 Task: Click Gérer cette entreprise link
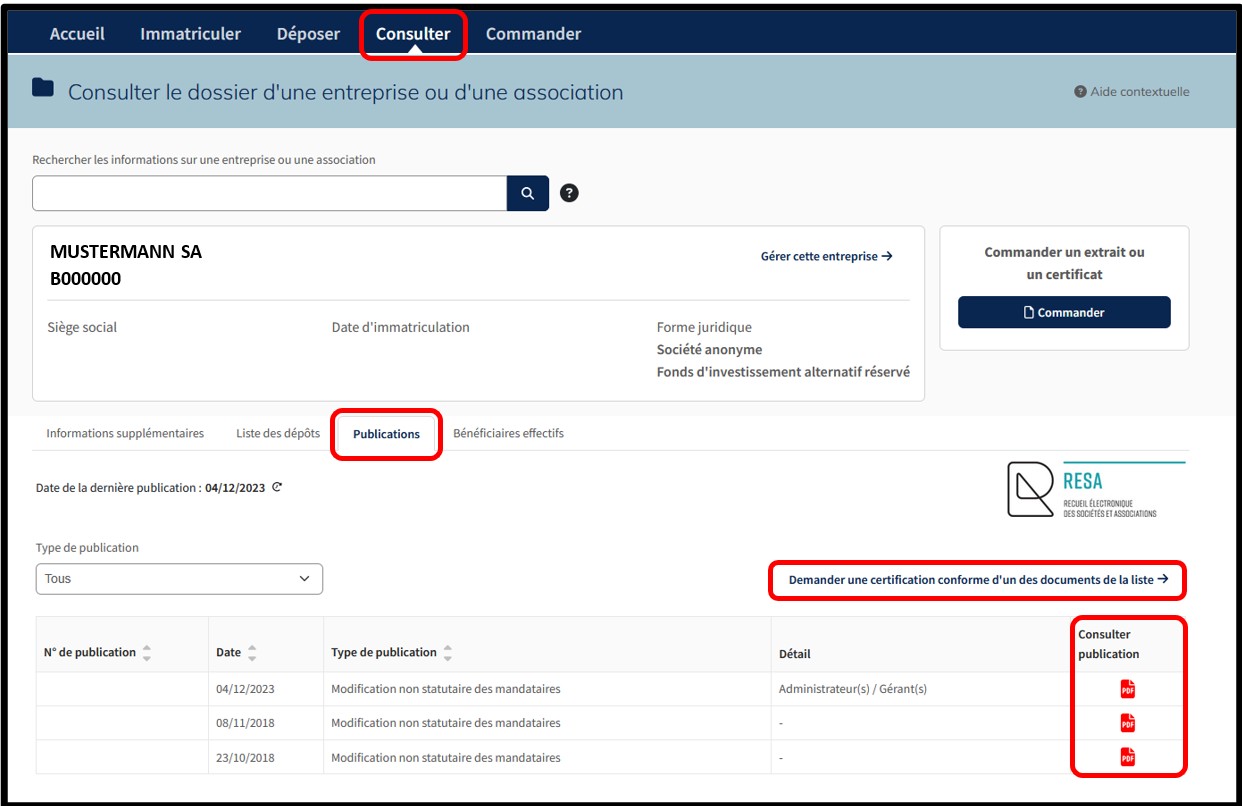coord(826,257)
